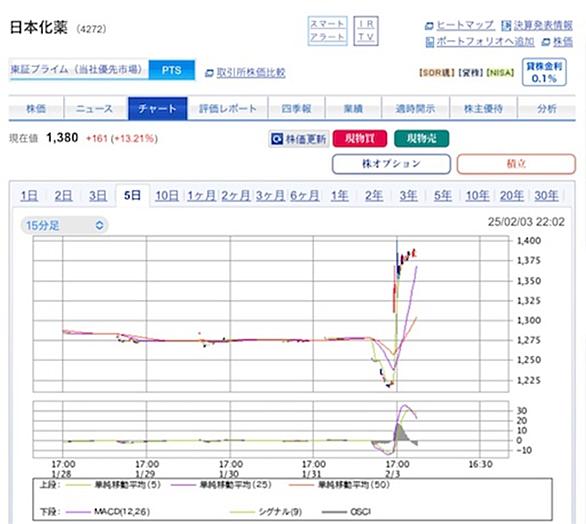Select the 2ヶ月 chart period
Viewport: 586px width, 524px height.
(x=236, y=195)
